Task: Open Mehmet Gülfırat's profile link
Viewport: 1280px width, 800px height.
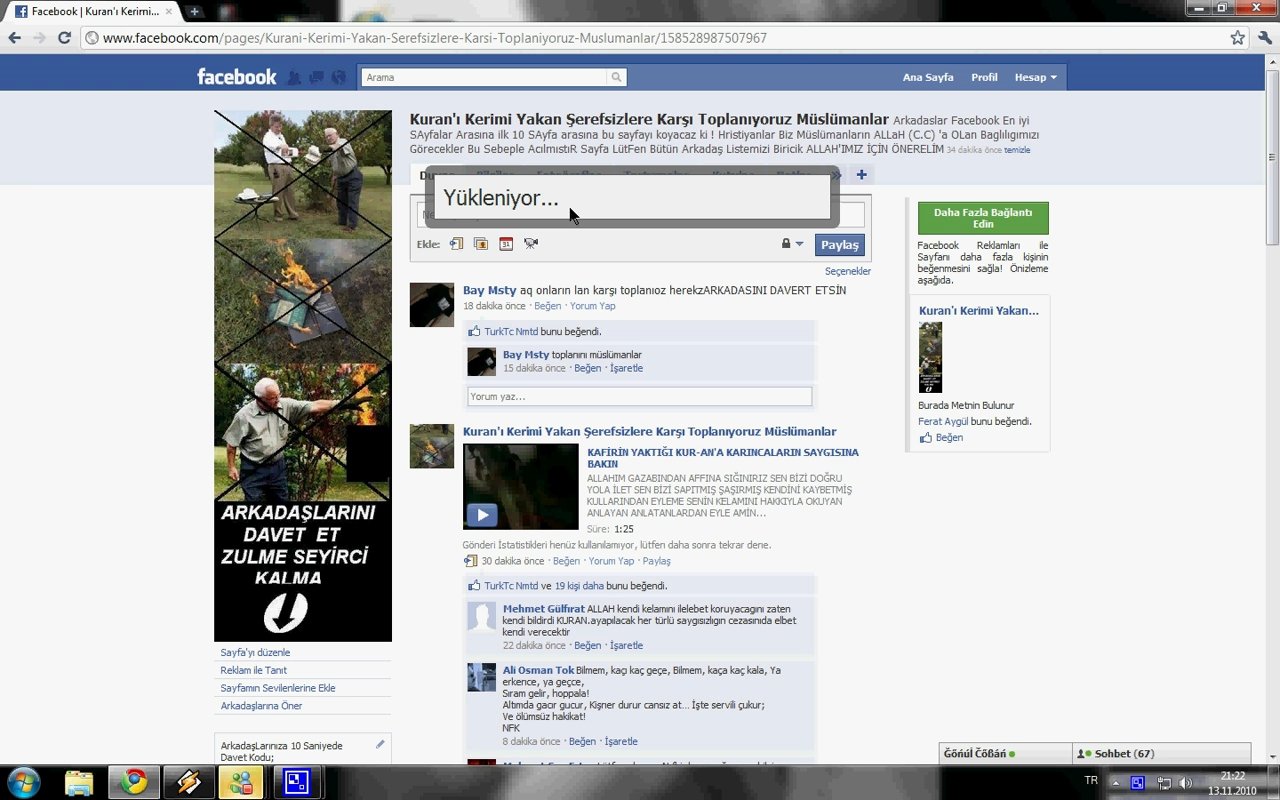Action: pyautogui.click(x=544, y=608)
